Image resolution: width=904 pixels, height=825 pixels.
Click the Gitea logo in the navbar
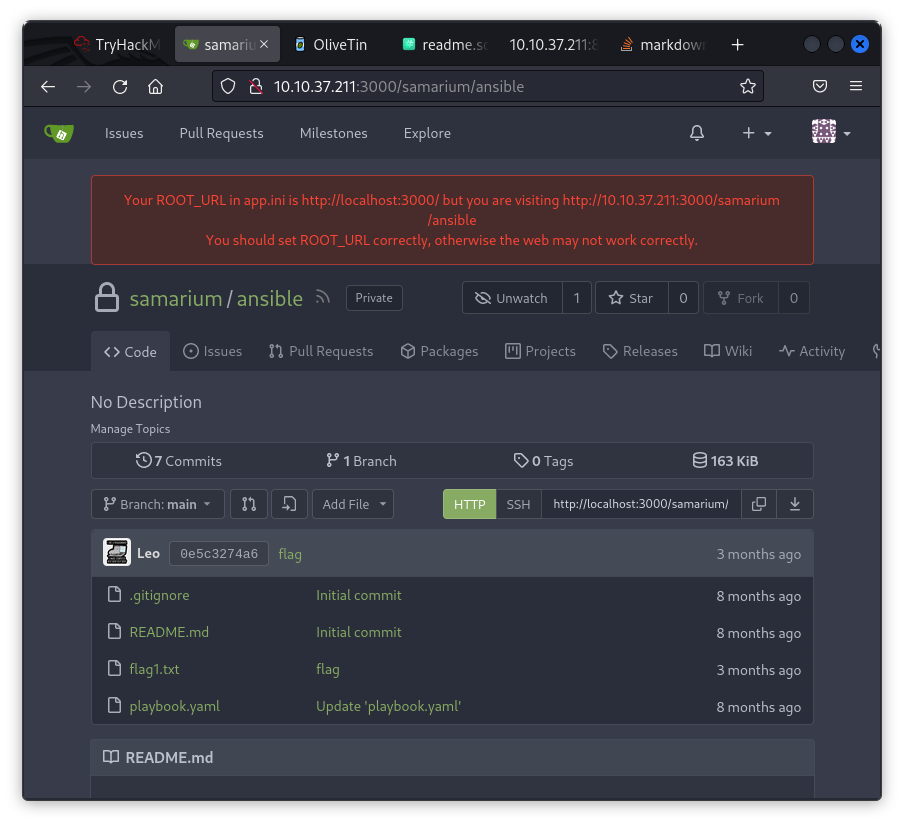click(x=58, y=132)
